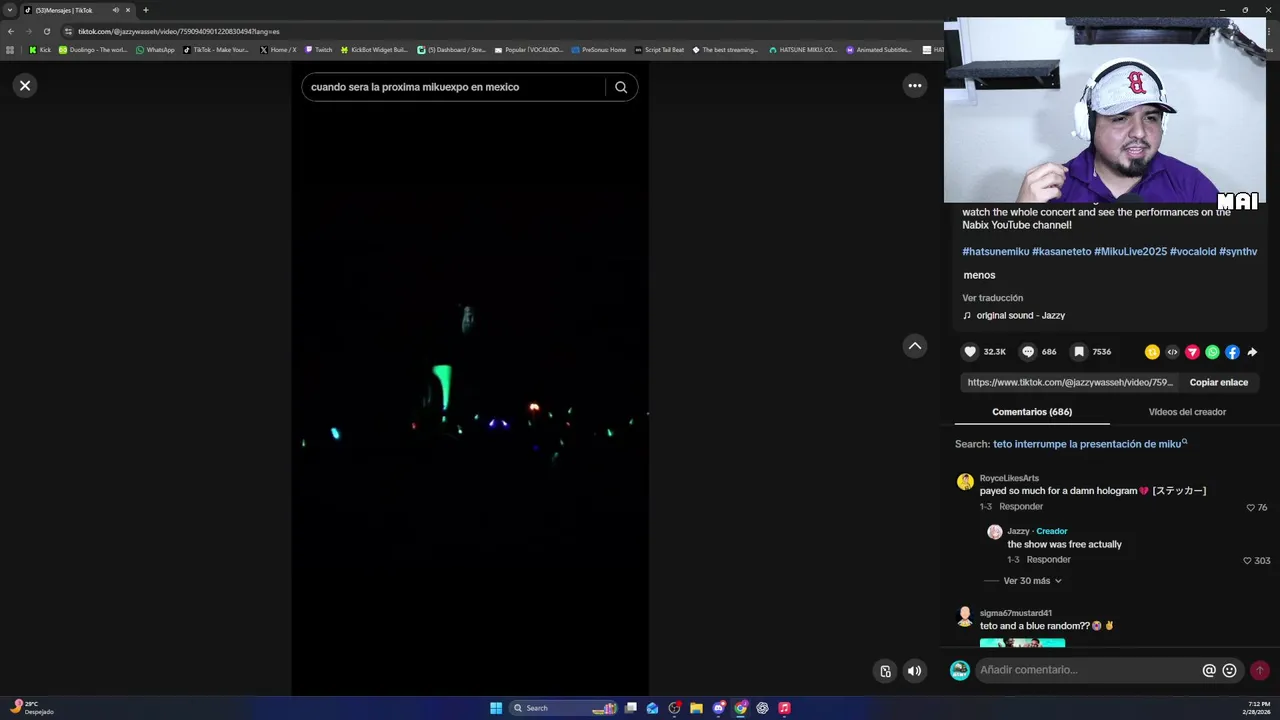1280x720 pixels.
Task: Save video with the bookmark icon
Action: click(1079, 352)
